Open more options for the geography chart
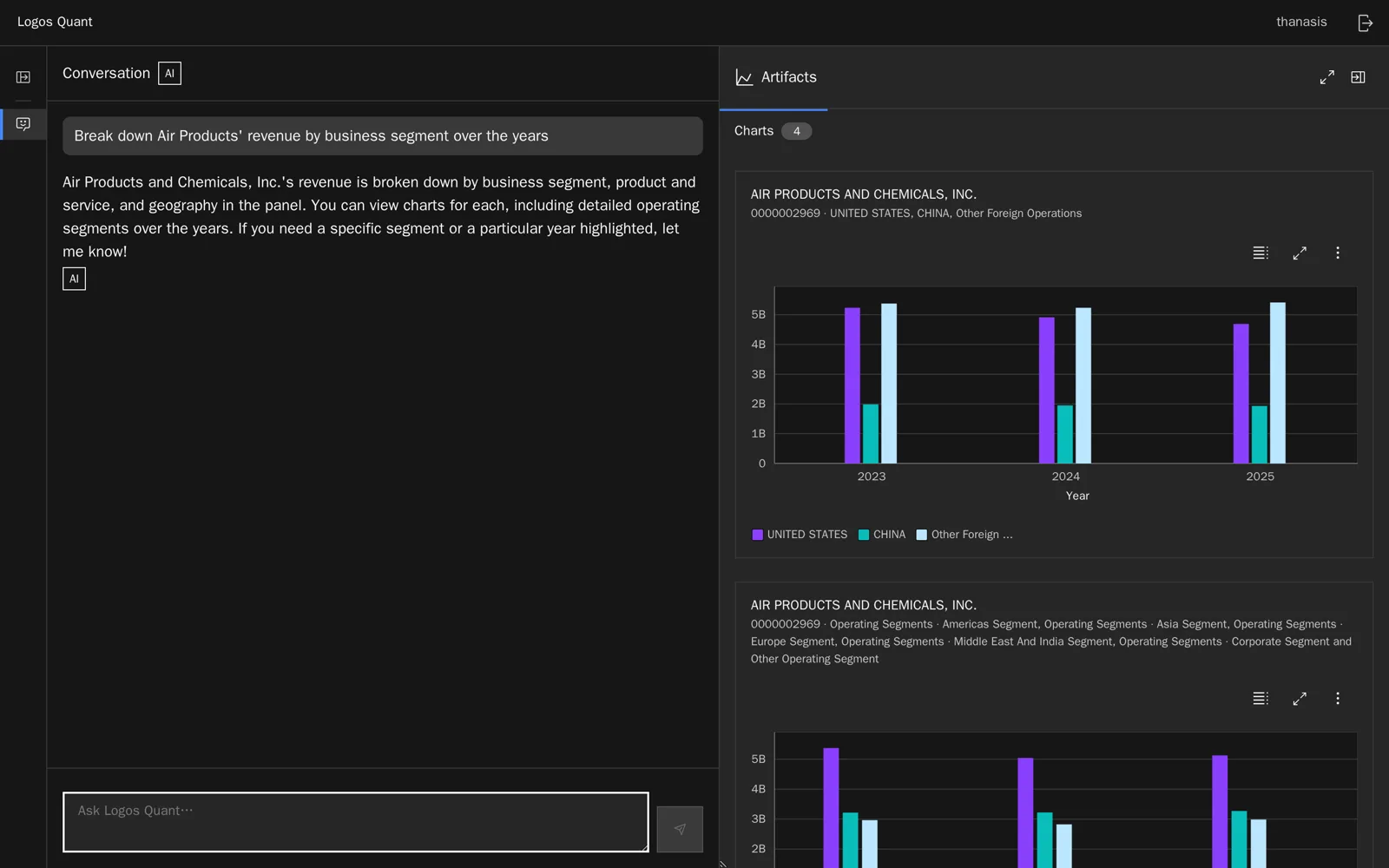Viewport: 1389px width, 868px height. 1338,253
